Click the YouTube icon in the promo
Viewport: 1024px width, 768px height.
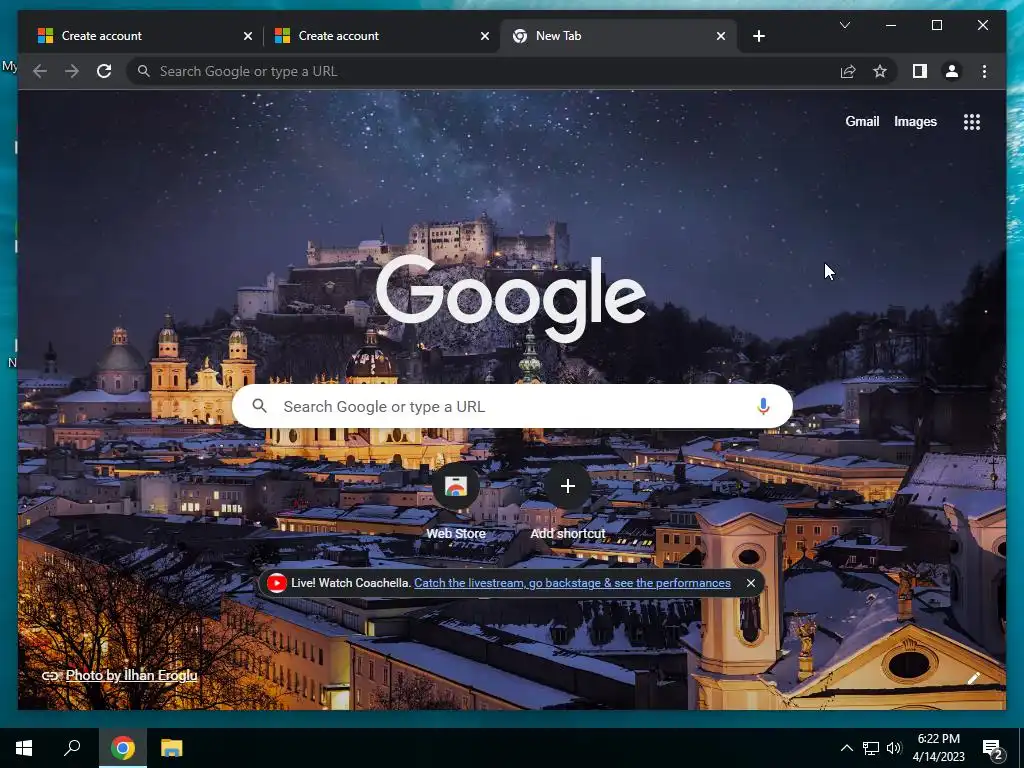click(276, 583)
